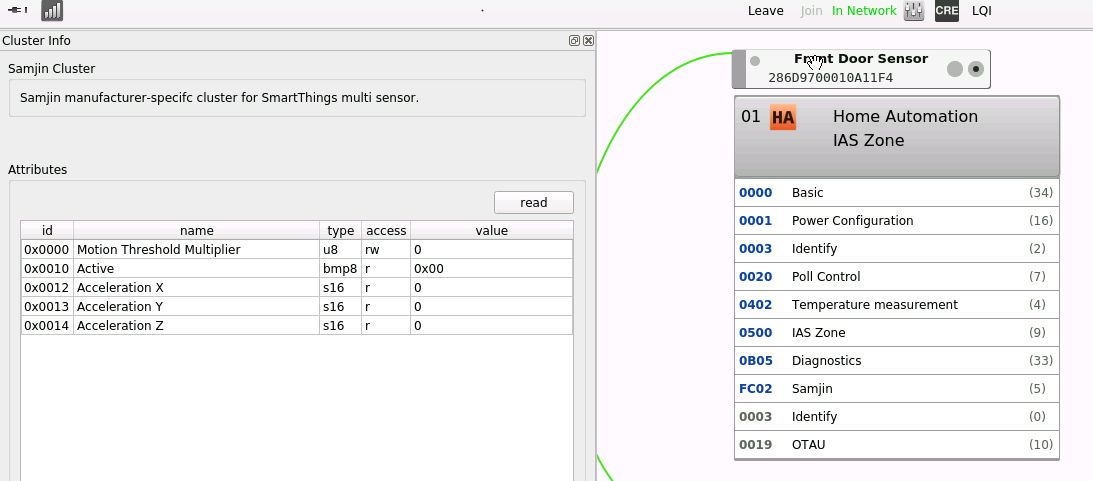1093x481 pixels.
Task: Click the bmp8 type cell
Action: pyautogui.click(x=341, y=268)
